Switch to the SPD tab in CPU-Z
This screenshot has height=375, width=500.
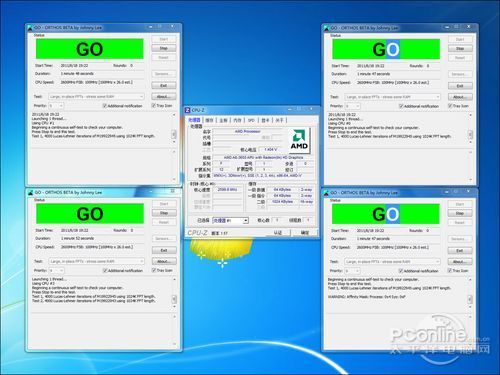click(251, 120)
